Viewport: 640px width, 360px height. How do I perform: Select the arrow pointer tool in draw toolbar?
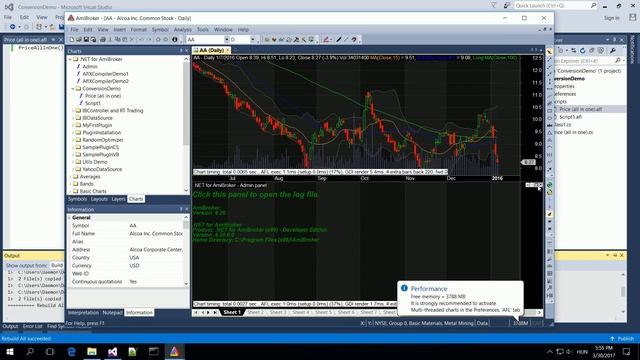549,52
